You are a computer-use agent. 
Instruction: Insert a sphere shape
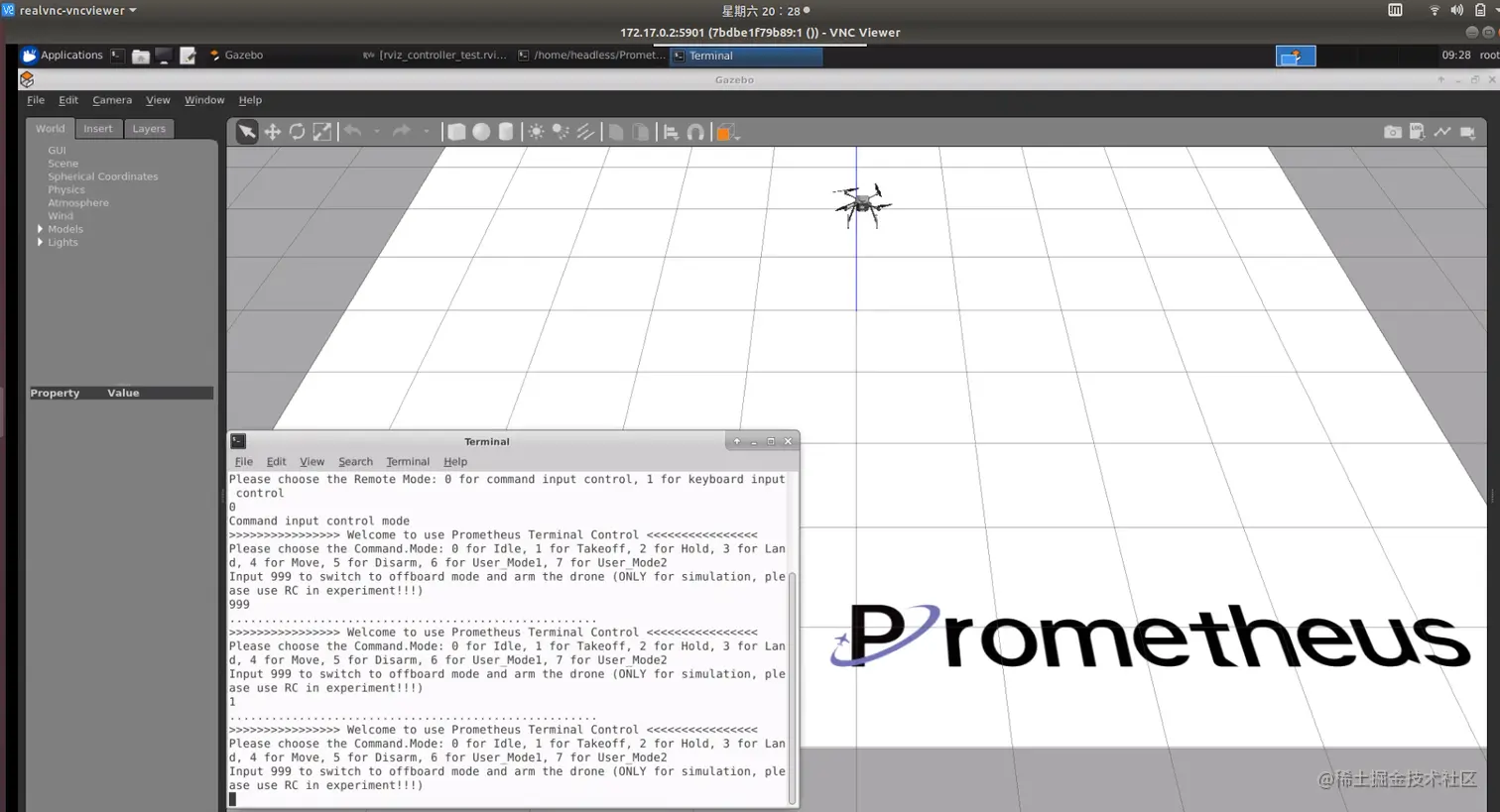481,132
